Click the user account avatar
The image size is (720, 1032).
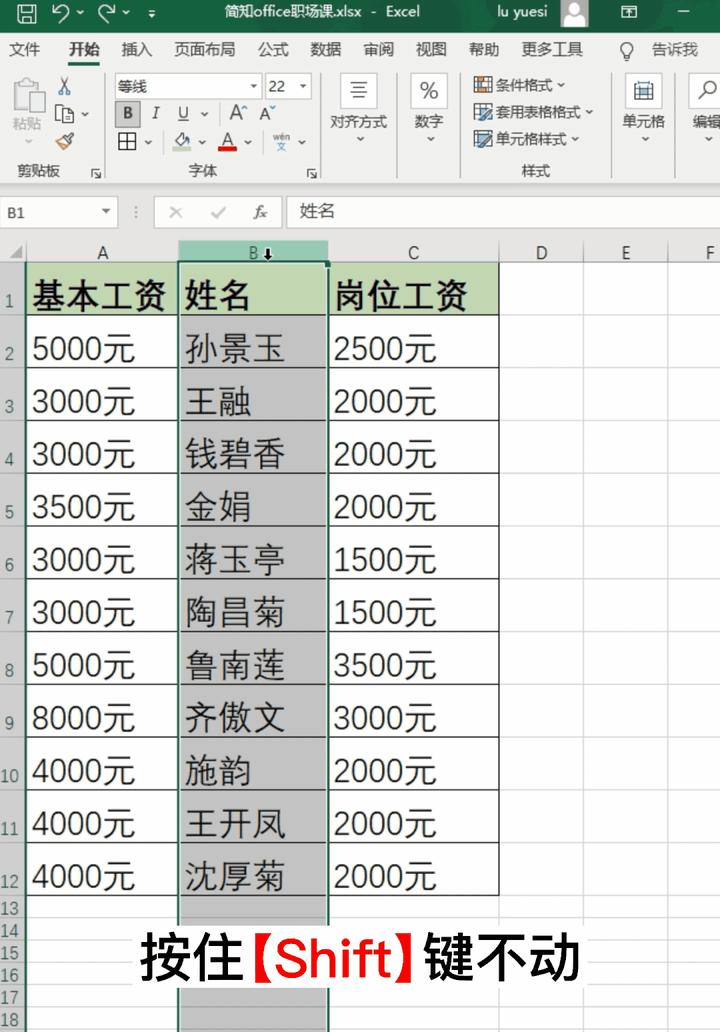coord(575,13)
